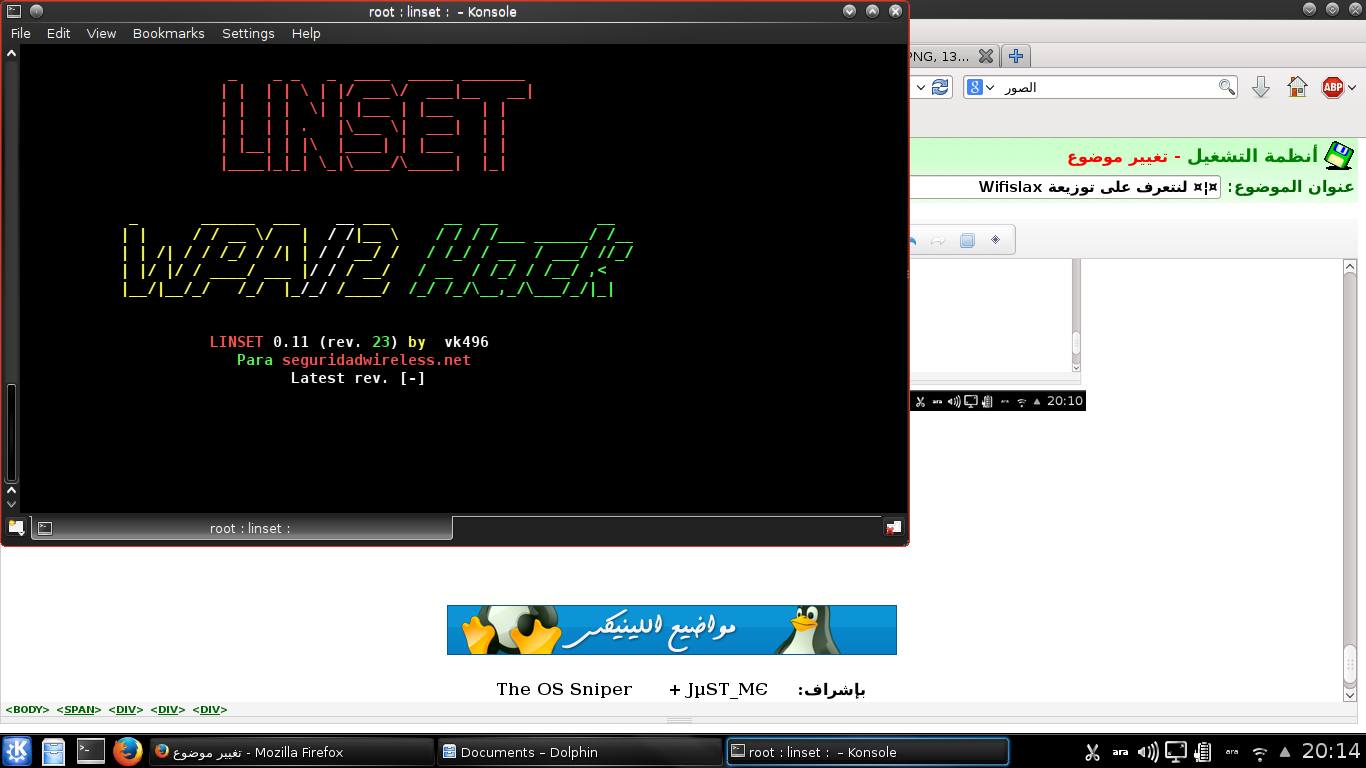This screenshot has width=1366, height=768.
Task: Click the 'seguridadwireless.net' text in the terminal
Action: pyautogui.click(x=376, y=360)
